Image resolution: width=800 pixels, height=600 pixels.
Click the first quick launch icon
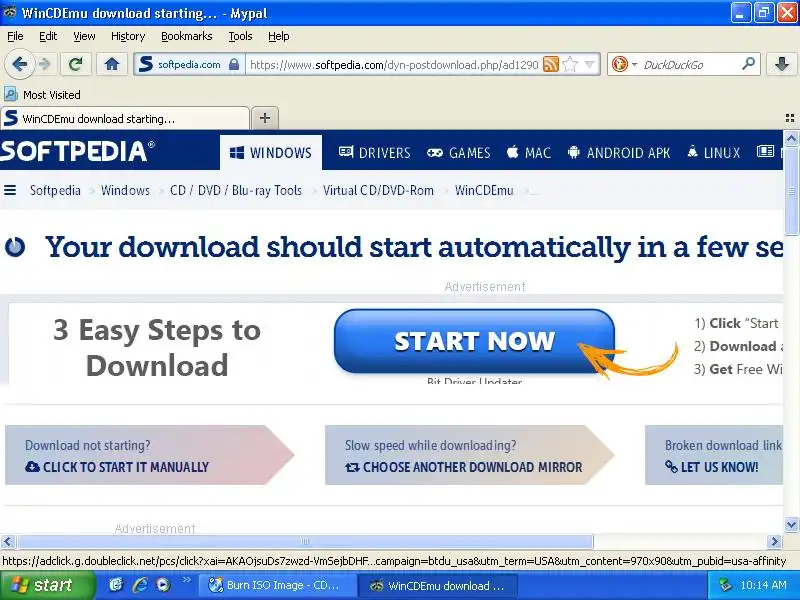point(116,585)
